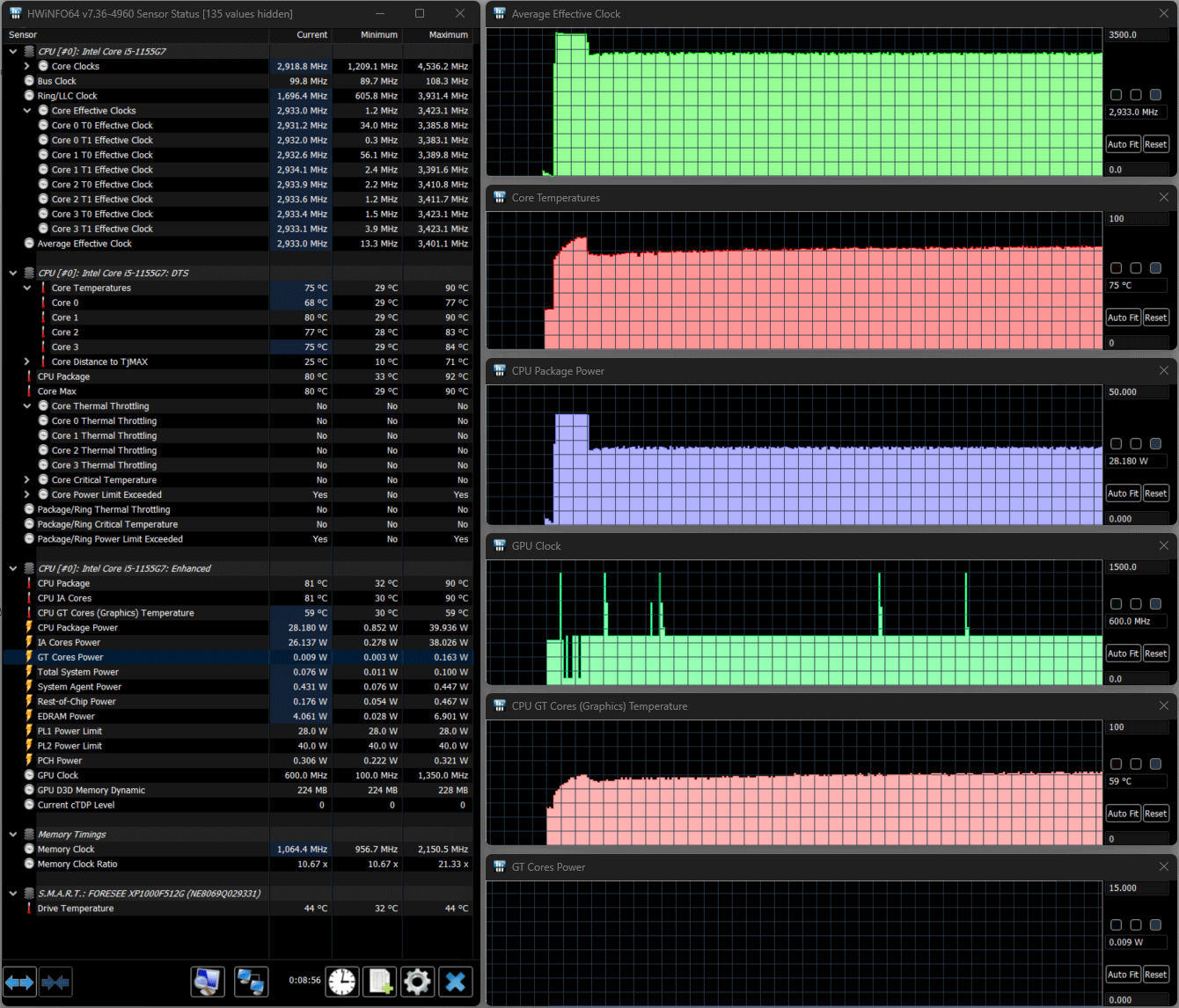Click the Maximum column header
This screenshot has width=1179, height=1008.
pos(437,35)
